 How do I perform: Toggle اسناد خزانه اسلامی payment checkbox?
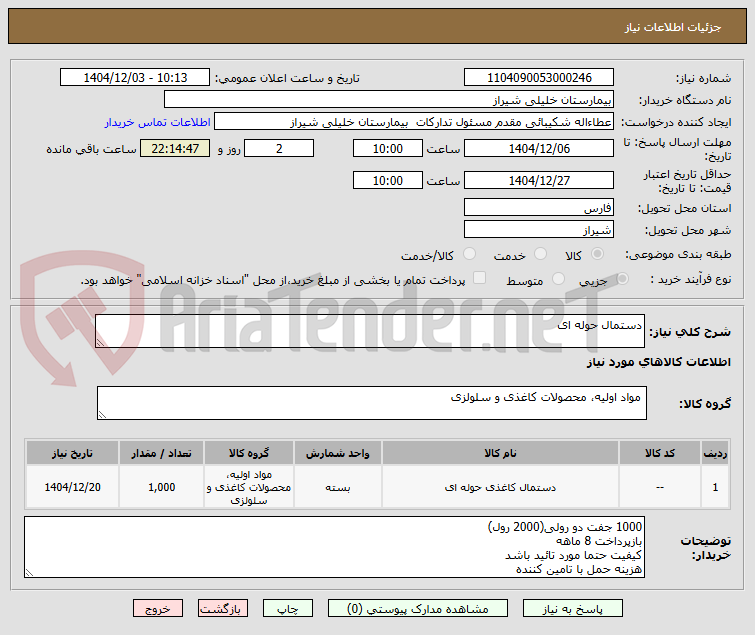point(479,278)
